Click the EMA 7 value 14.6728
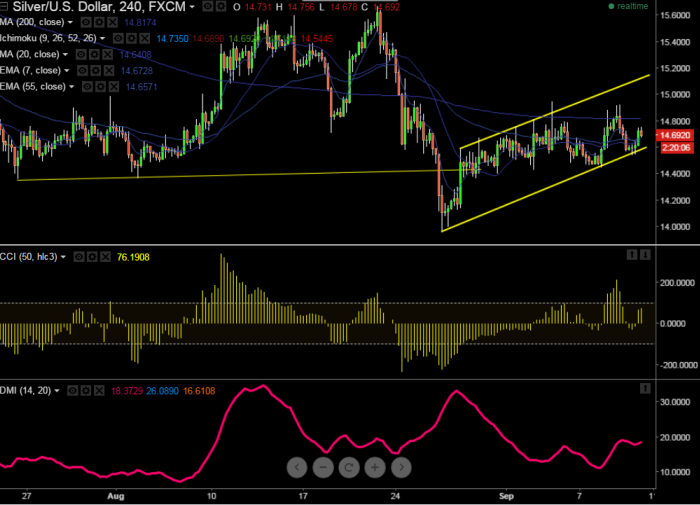700x505 pixels. 137,71
